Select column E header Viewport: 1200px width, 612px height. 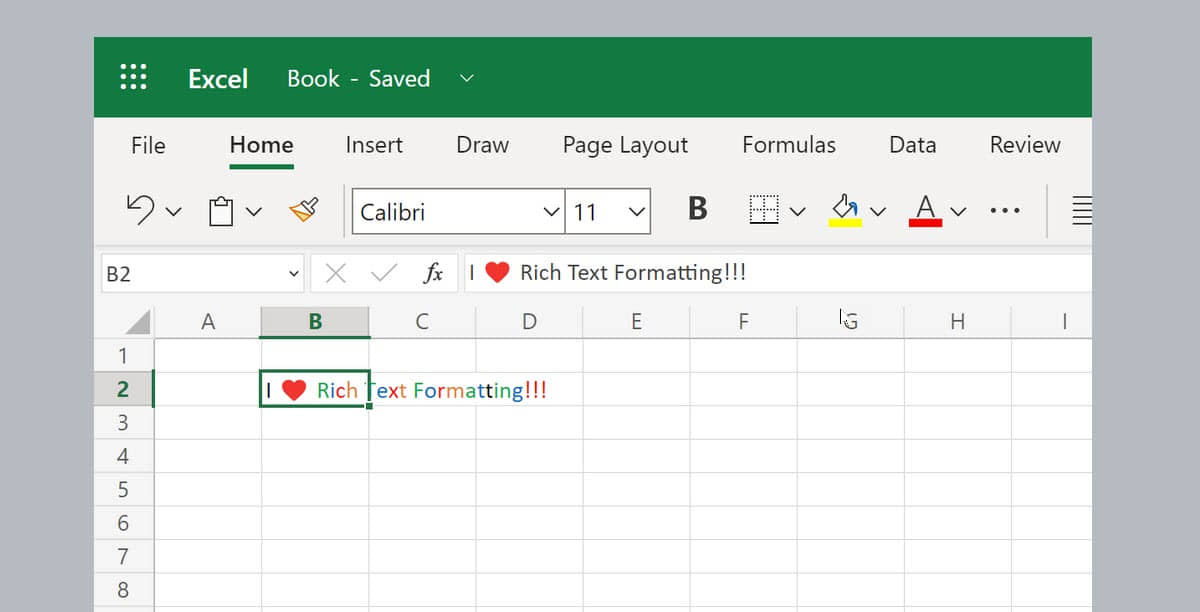coord(636,322)
